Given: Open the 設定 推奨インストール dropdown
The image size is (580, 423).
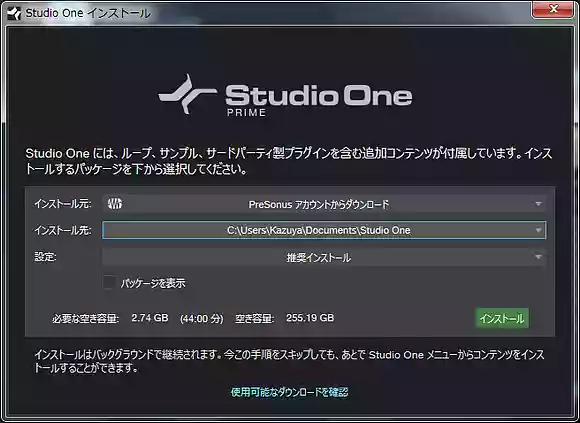Looking at the screenshot, I should click(324, 257).
